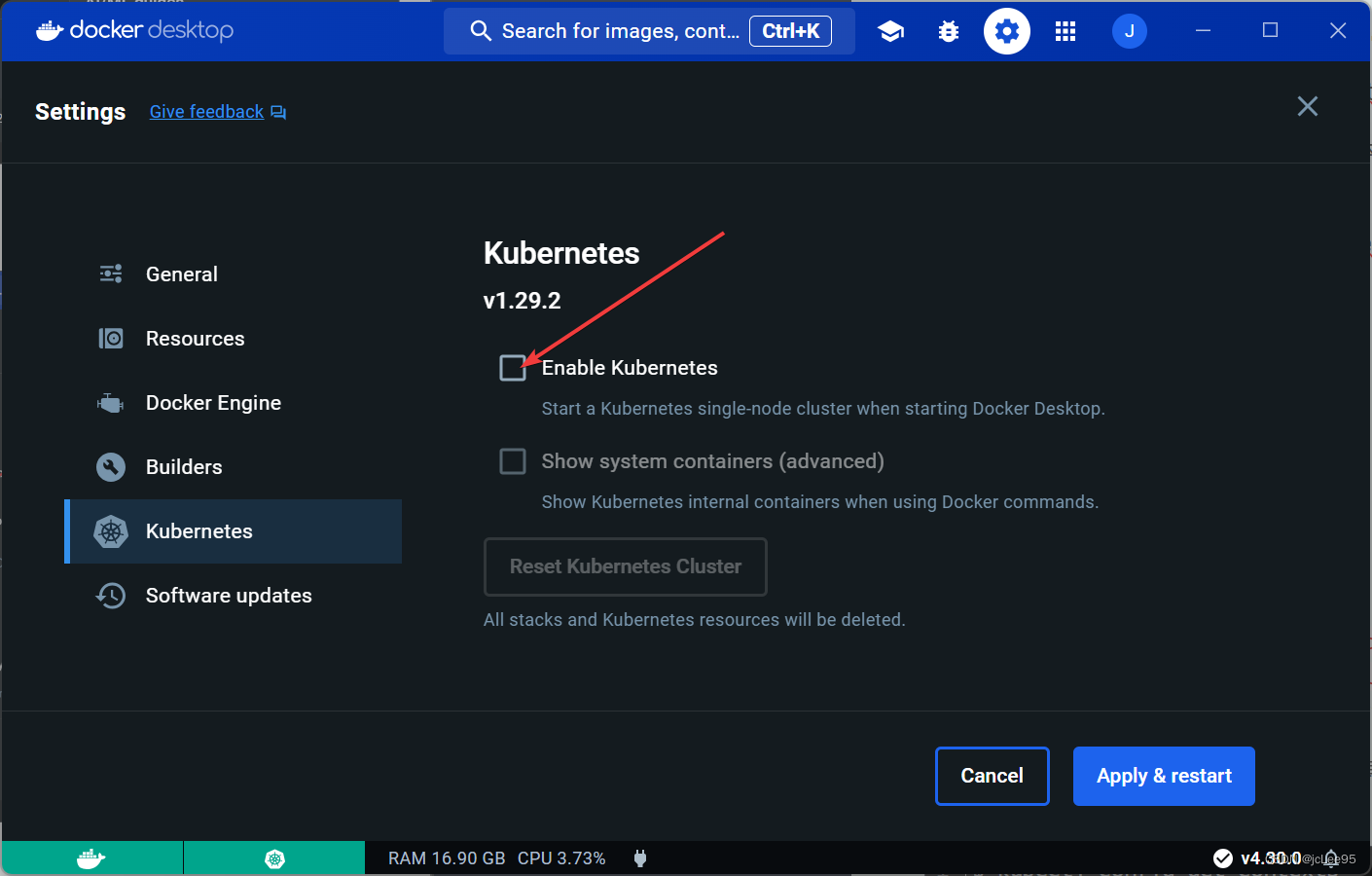Select the Docker Engine settings section
The height and width of the screenshot is (876, 1372).
click(213, 402)
